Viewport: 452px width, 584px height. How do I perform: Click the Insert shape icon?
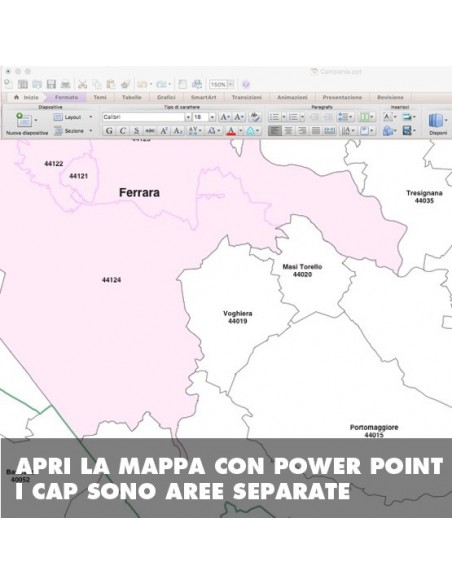pos(388,130)
